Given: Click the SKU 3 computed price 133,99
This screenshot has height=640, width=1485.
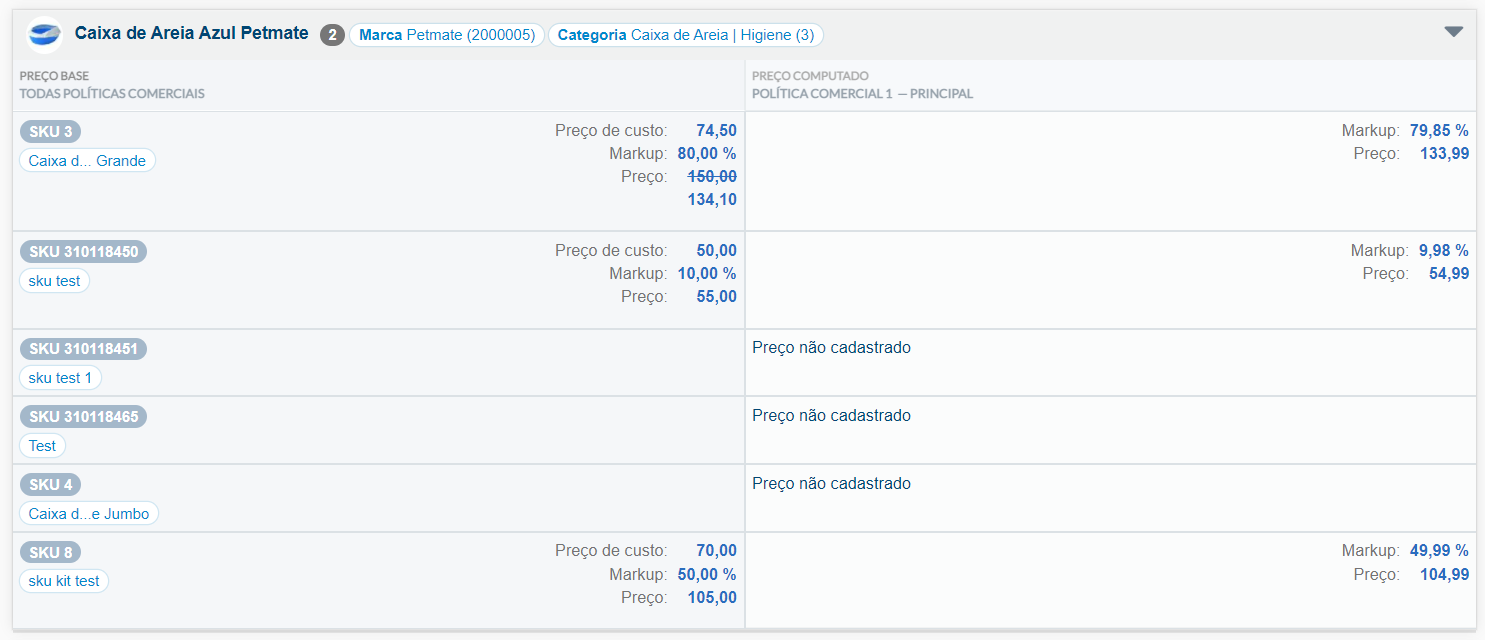Looking at the screenshot, I should point(1444,153).
